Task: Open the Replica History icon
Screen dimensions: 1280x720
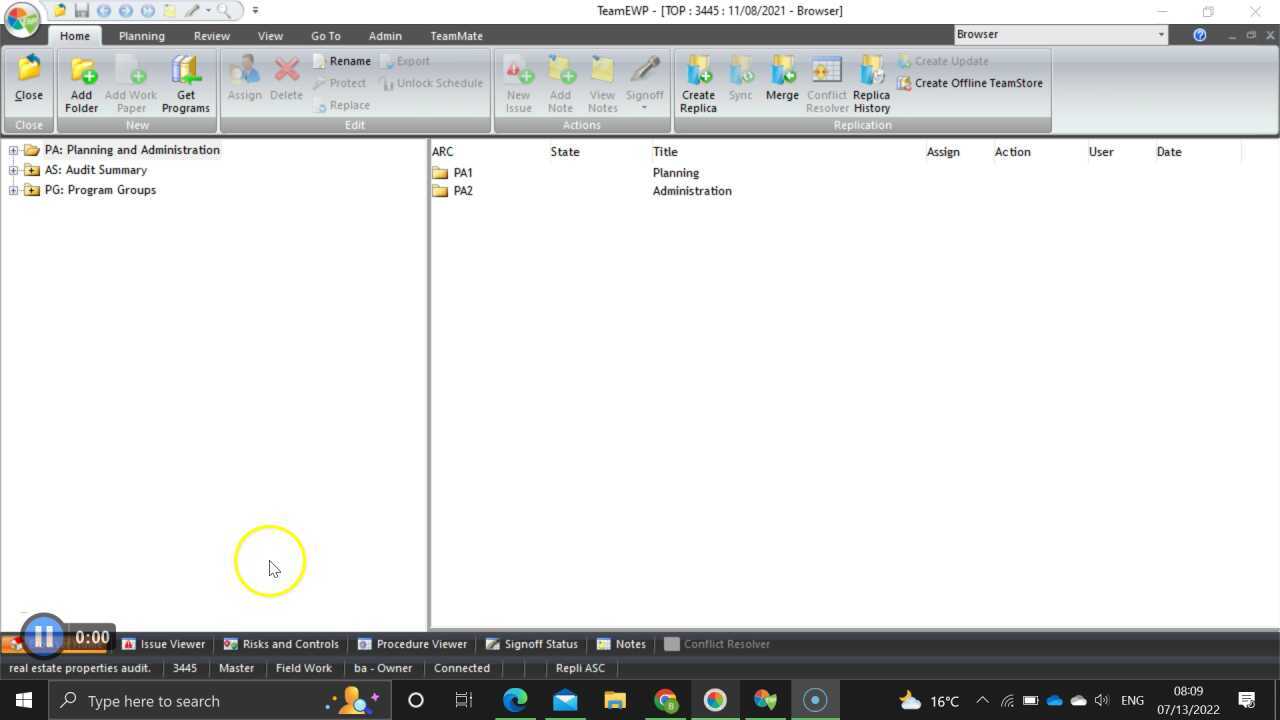Action: (x=871, y=82)
